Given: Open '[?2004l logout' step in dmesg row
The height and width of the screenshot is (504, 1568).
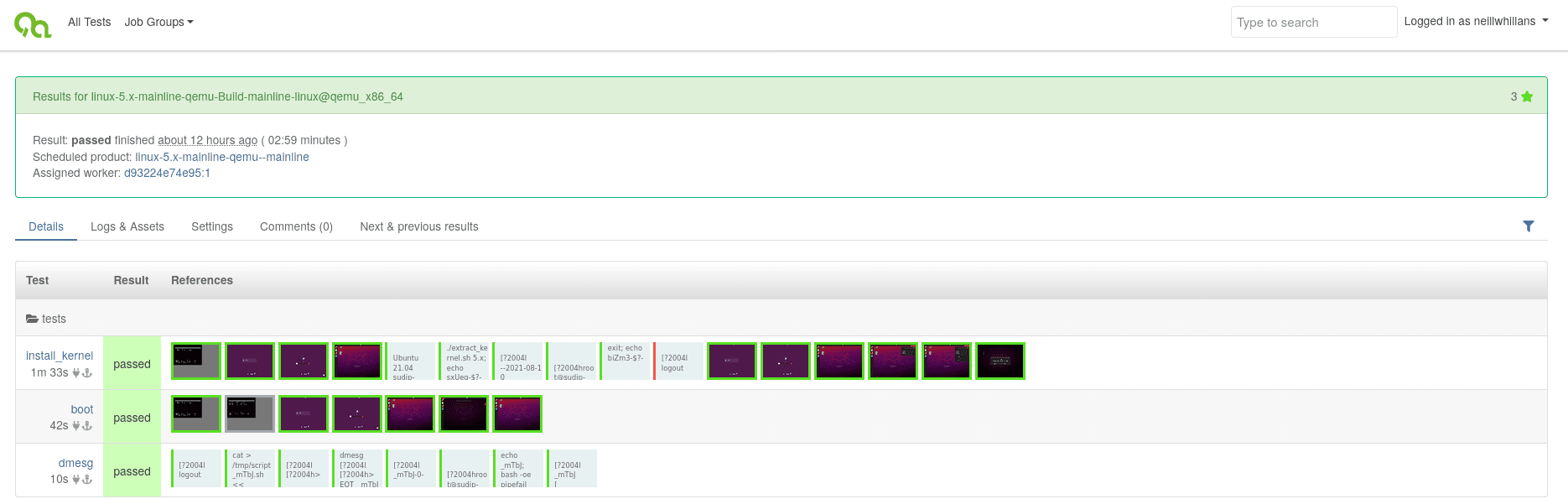Looking at the screenshot, I should click(196, 468).
